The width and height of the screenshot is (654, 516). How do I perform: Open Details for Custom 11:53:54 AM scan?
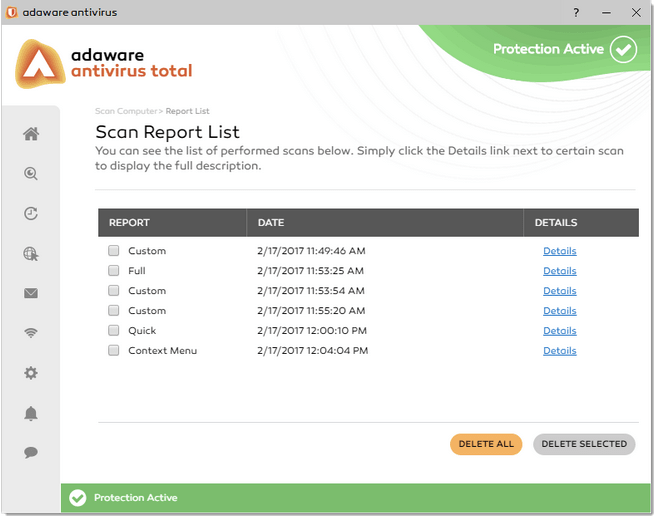coord(559,291)
